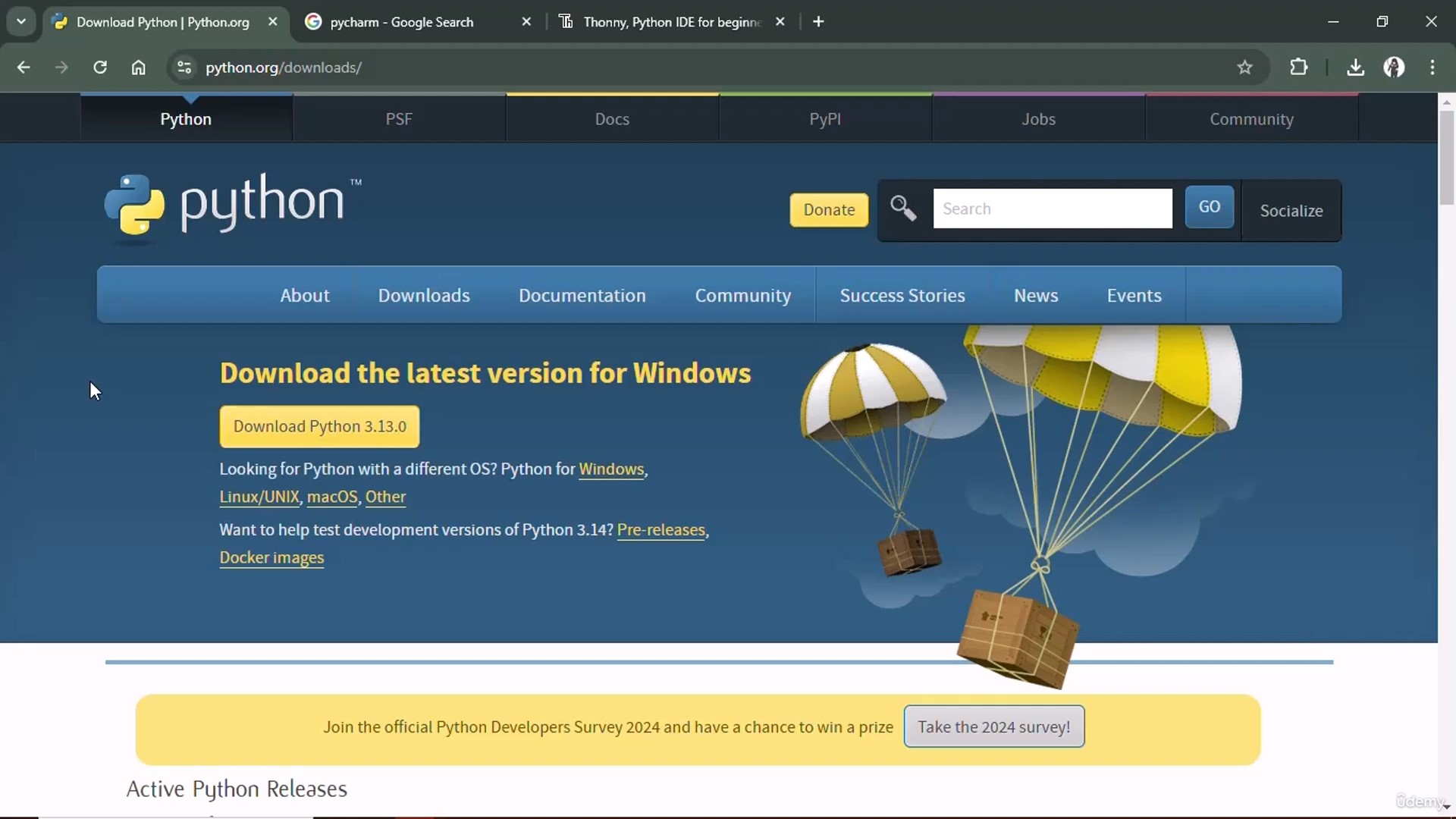Viewport: 1456px width, 819px height.
Task: Open the PSF top-bar tab
Action: tap(399, 119)
